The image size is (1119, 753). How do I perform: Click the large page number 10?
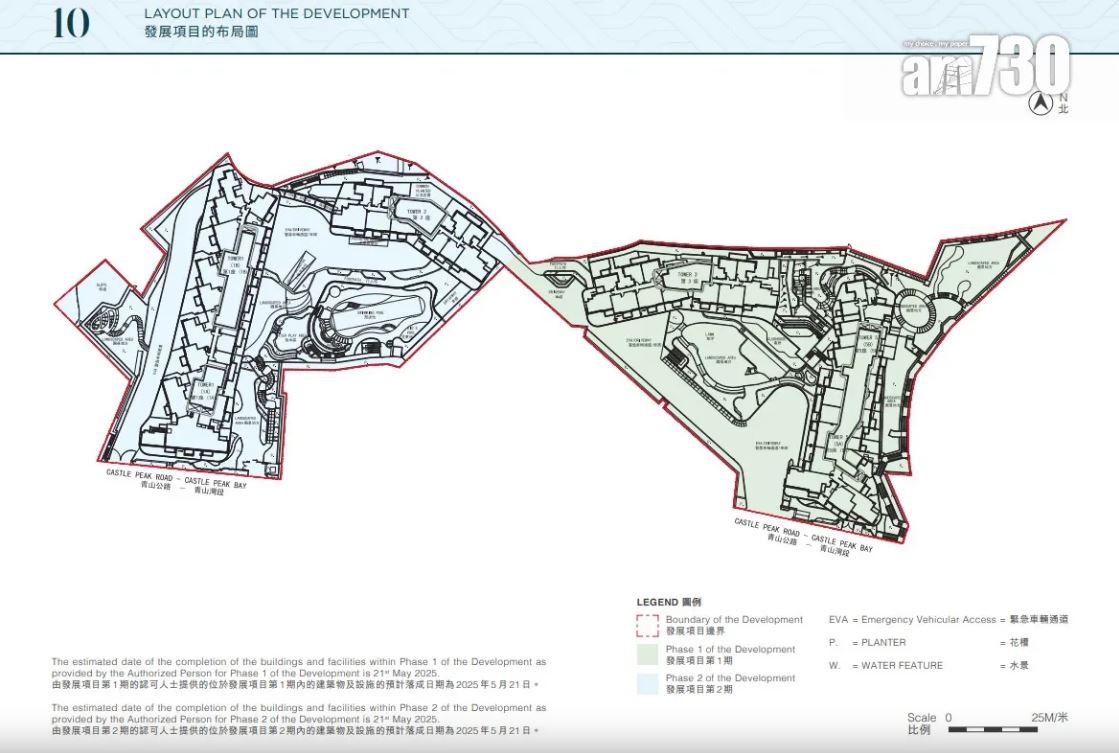pos(71,24)
